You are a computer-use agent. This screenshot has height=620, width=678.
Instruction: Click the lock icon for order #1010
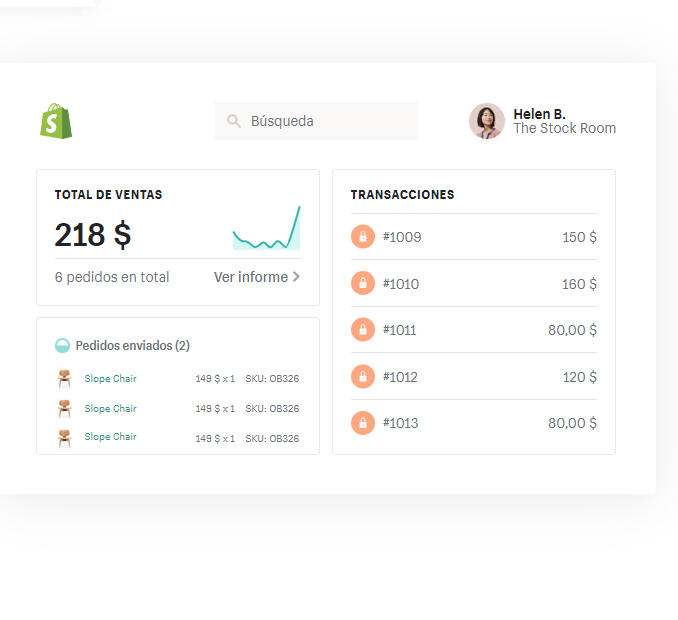363,283
